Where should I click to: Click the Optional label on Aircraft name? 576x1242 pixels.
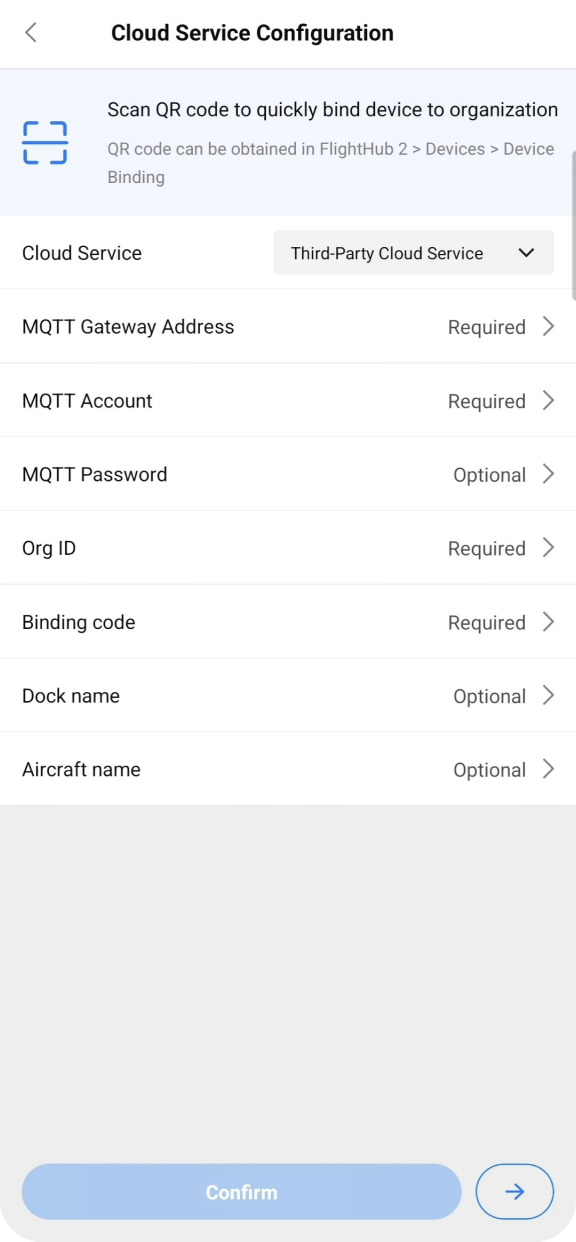click(x=490, y=769)
